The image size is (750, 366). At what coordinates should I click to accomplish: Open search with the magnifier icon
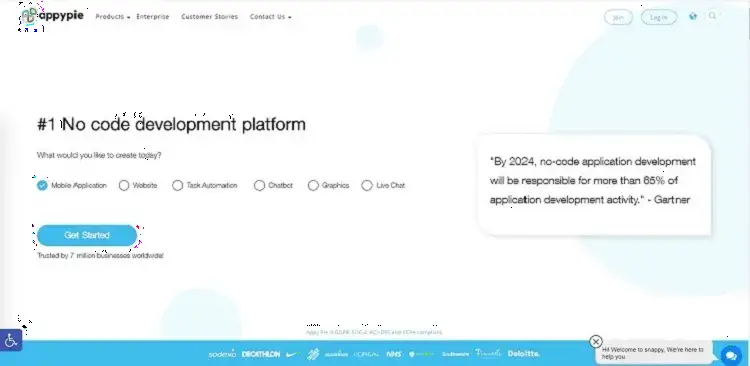[712, 16]
